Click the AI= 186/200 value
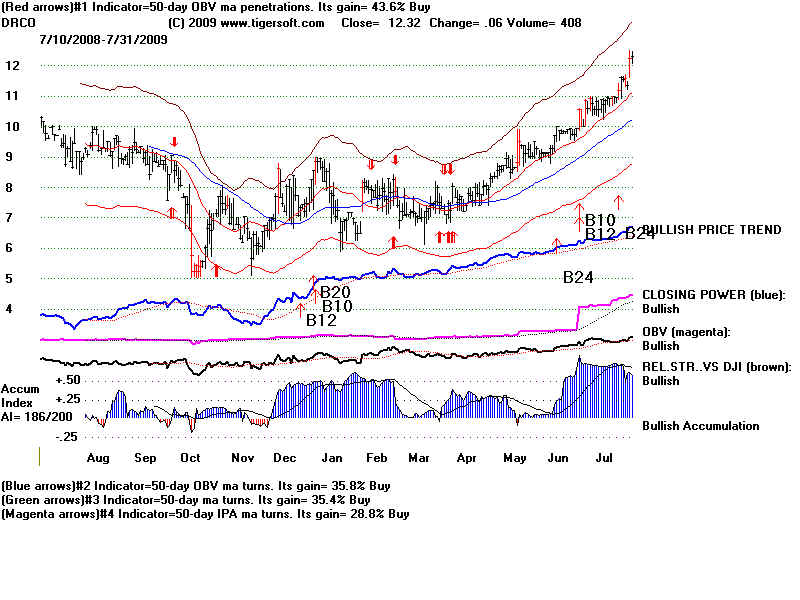This screenshot has height=600, width=800. coord(37,417)
